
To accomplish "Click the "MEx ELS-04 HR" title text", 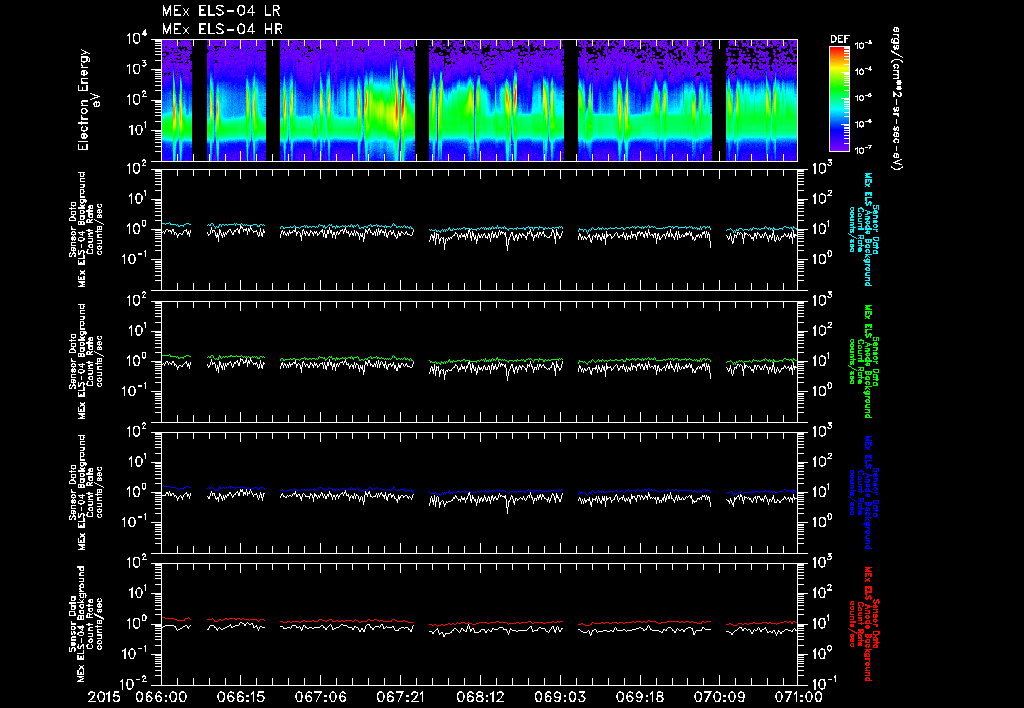I will (222, 29).
